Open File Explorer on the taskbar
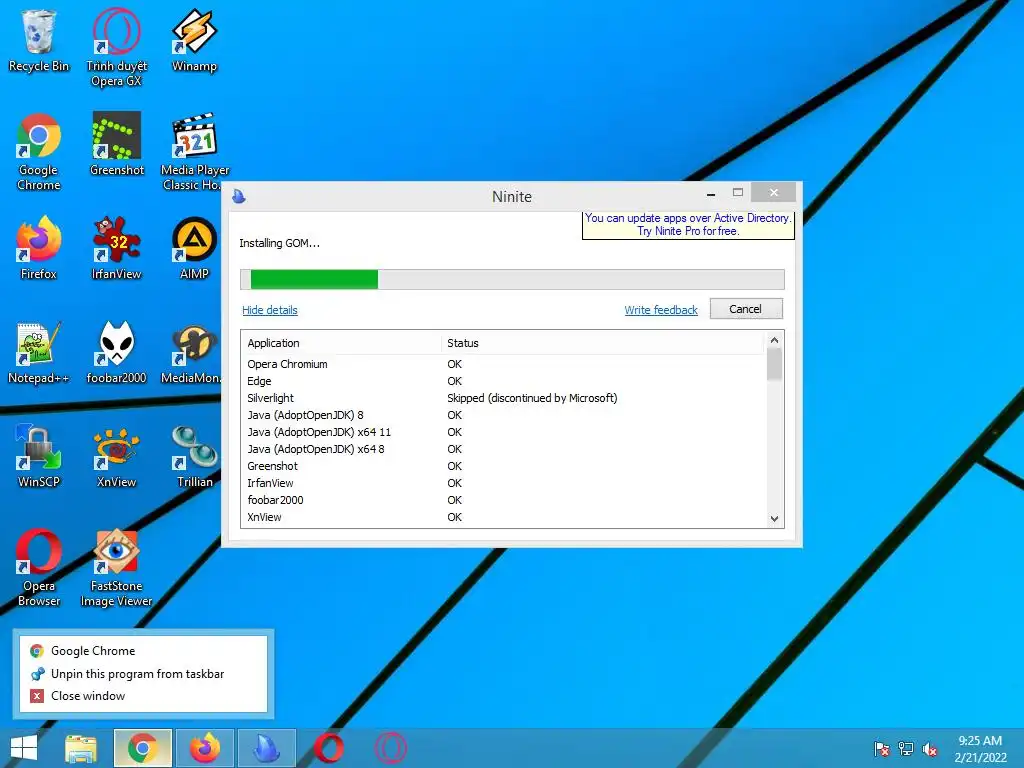Image resolution: width=1024 pixels, height=768 pixels. coord(81,748)
